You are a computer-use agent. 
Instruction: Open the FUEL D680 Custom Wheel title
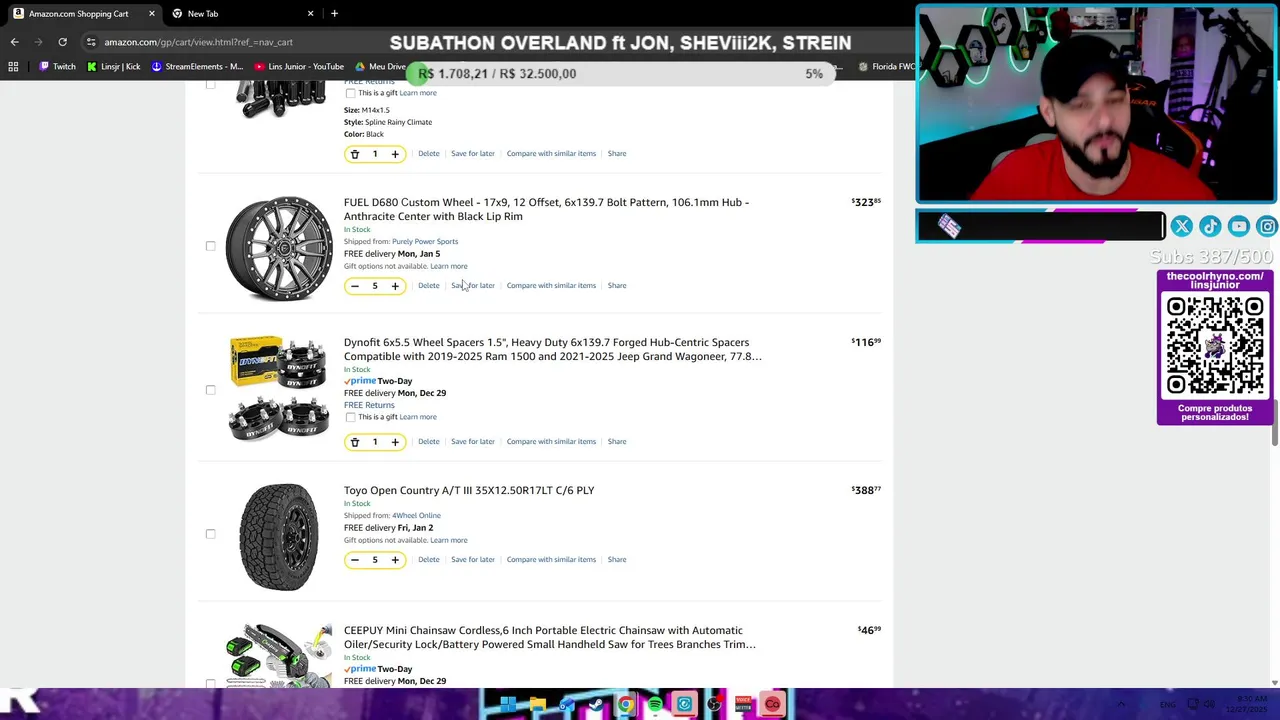coord(546,209)
